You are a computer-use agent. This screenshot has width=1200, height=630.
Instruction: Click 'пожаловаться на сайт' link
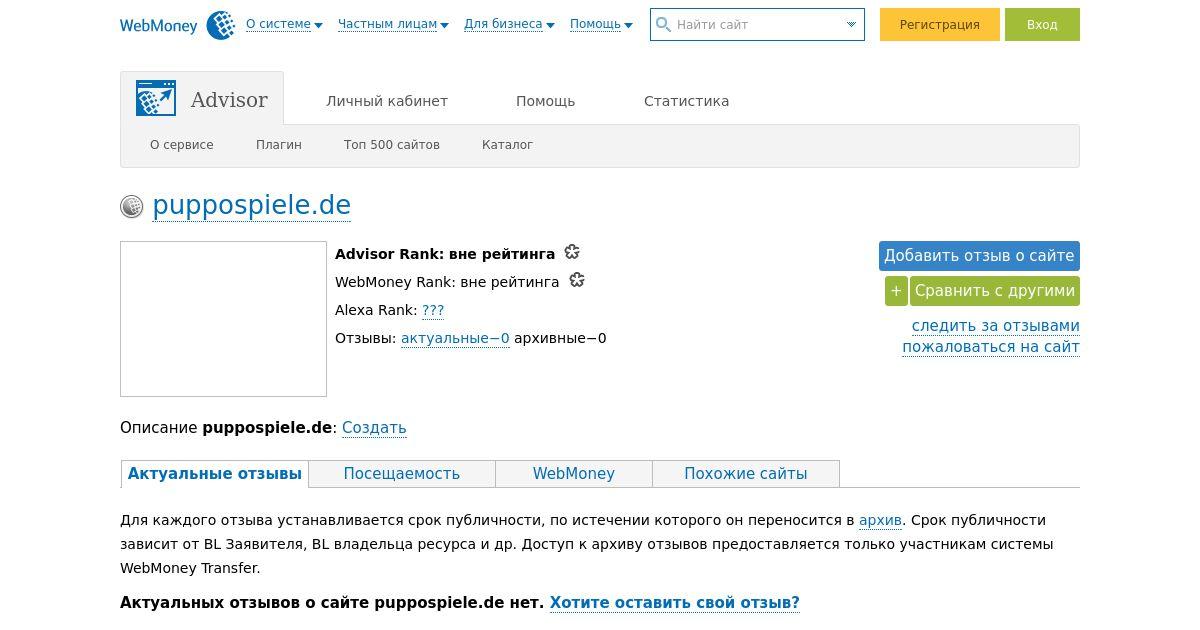[x=991, y=347]
